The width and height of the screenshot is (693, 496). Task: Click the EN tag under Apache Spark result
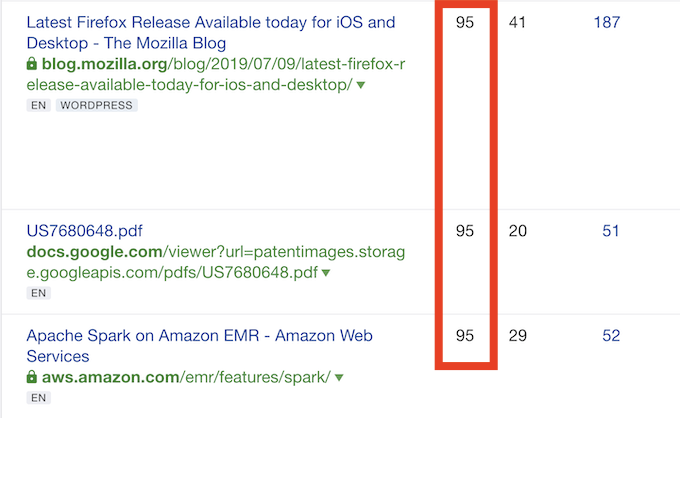[38, 398]
